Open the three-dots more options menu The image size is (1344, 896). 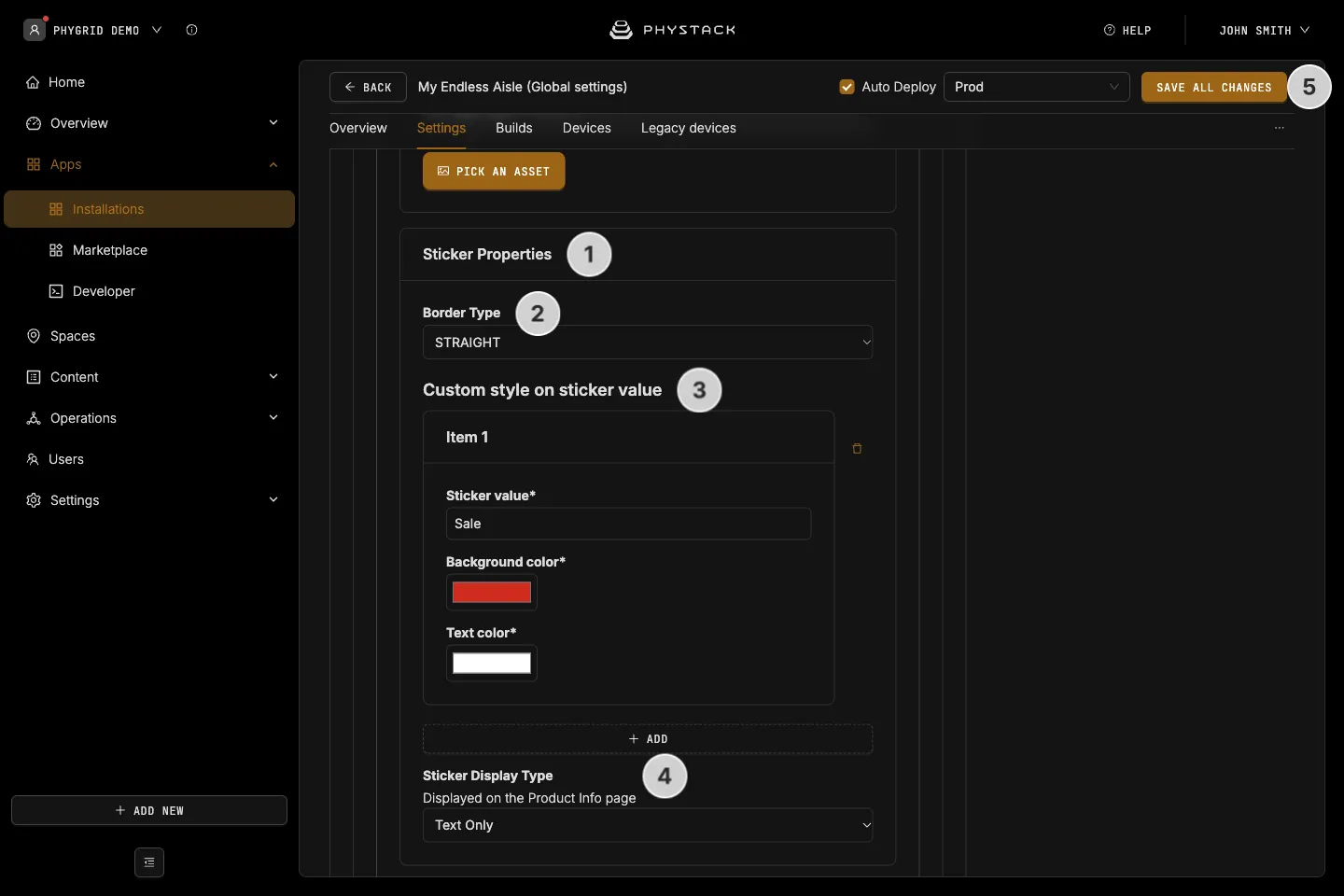tap(1280, 128)
